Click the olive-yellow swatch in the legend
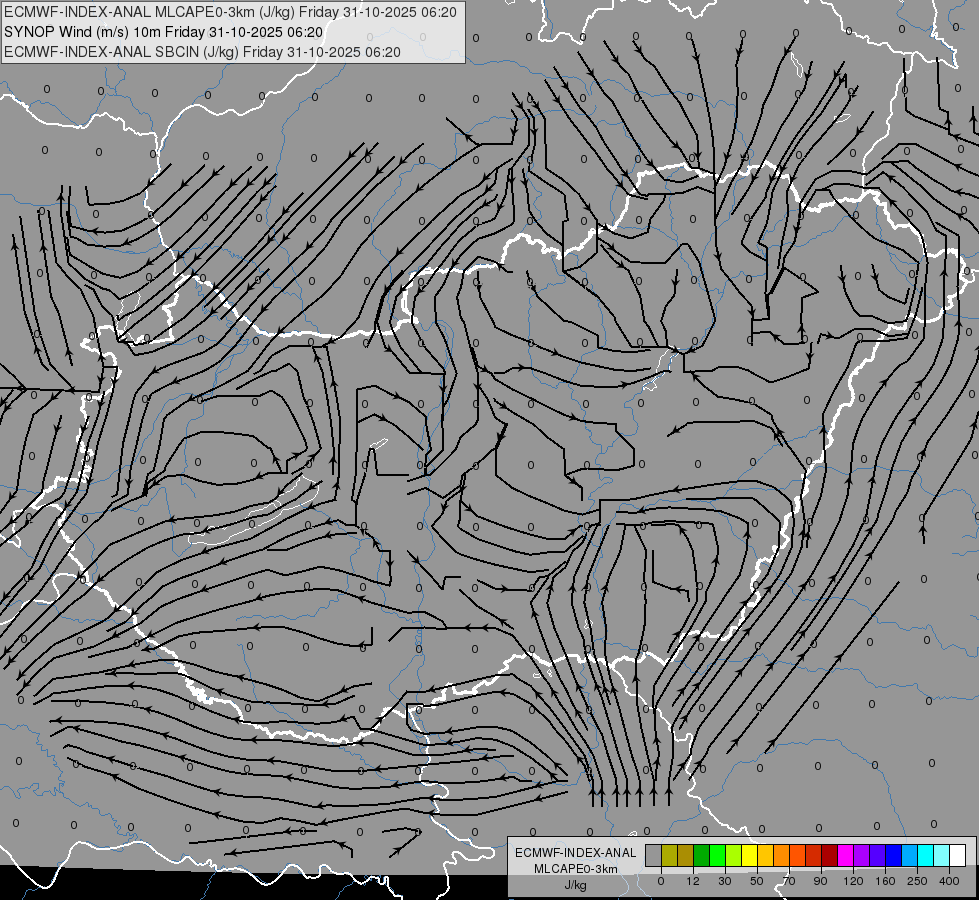 point(669,855)
